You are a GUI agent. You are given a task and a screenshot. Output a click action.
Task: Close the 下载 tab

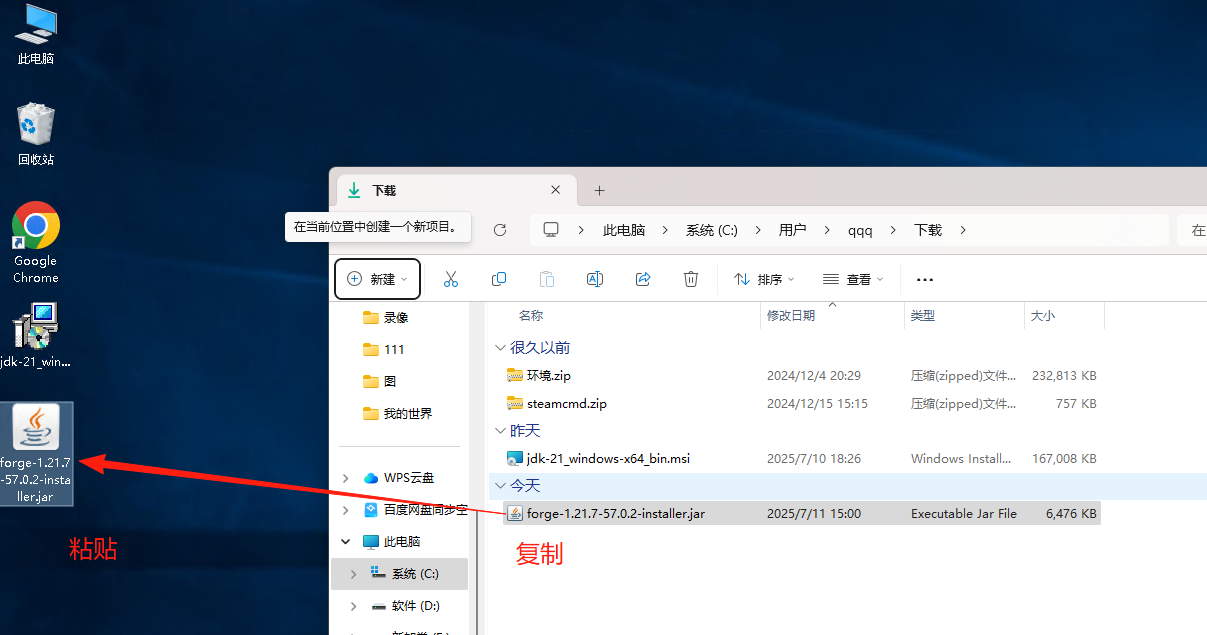(556, 190)
